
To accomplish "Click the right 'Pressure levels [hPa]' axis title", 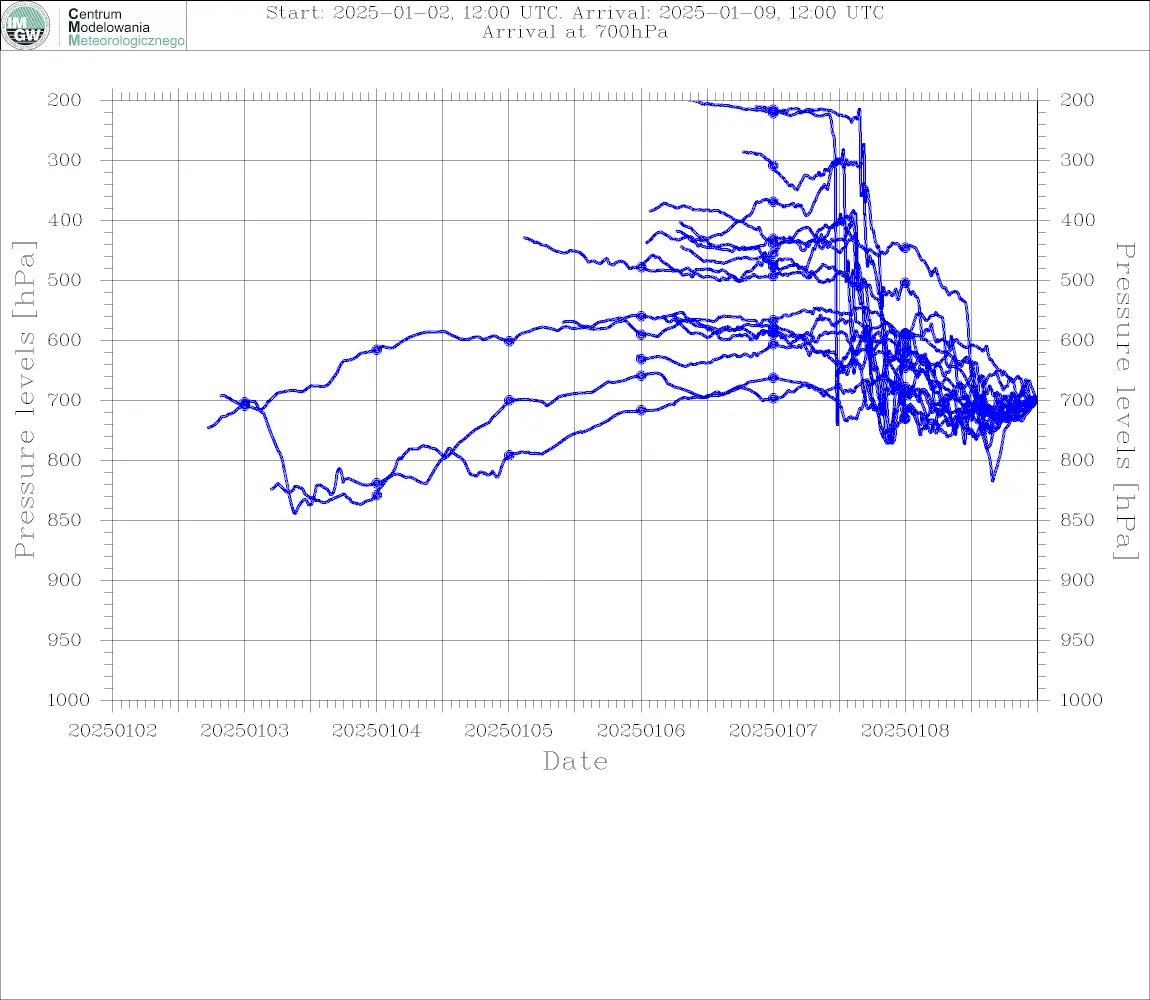I will (1126, 401).
